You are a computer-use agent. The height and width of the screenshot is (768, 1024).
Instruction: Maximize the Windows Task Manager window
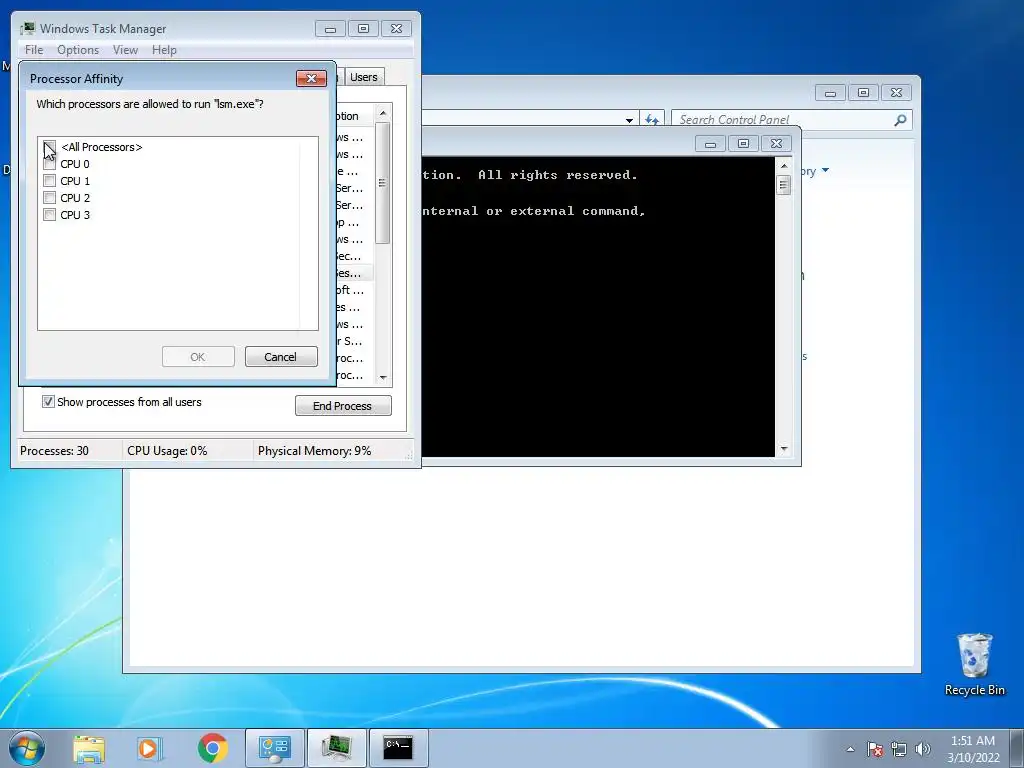click(364, 29)
